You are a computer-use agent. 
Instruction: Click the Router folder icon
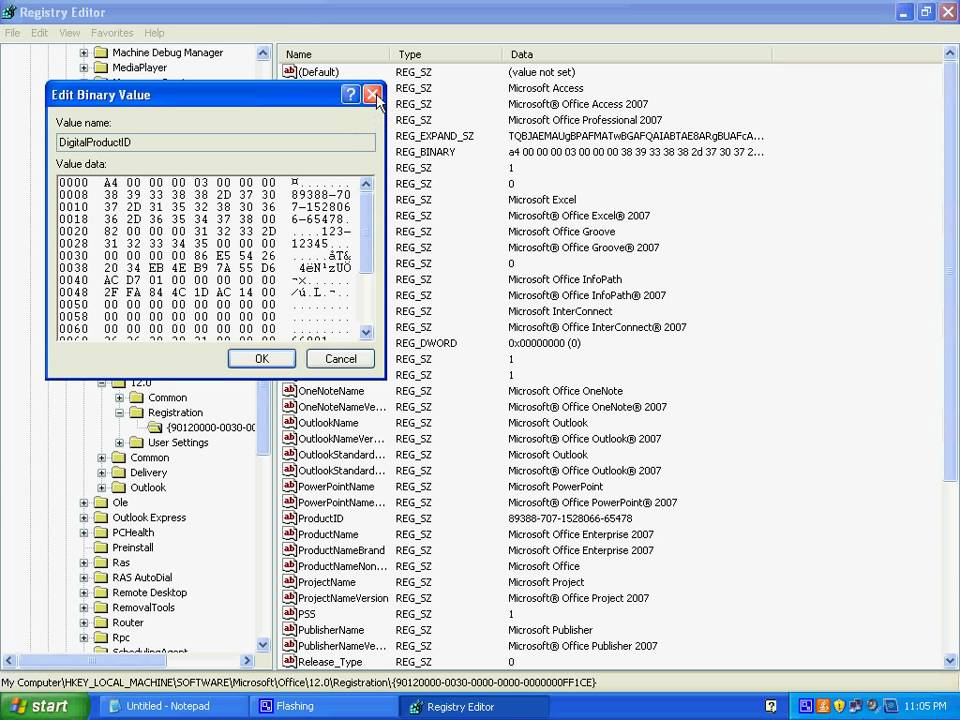click(101, 623)
